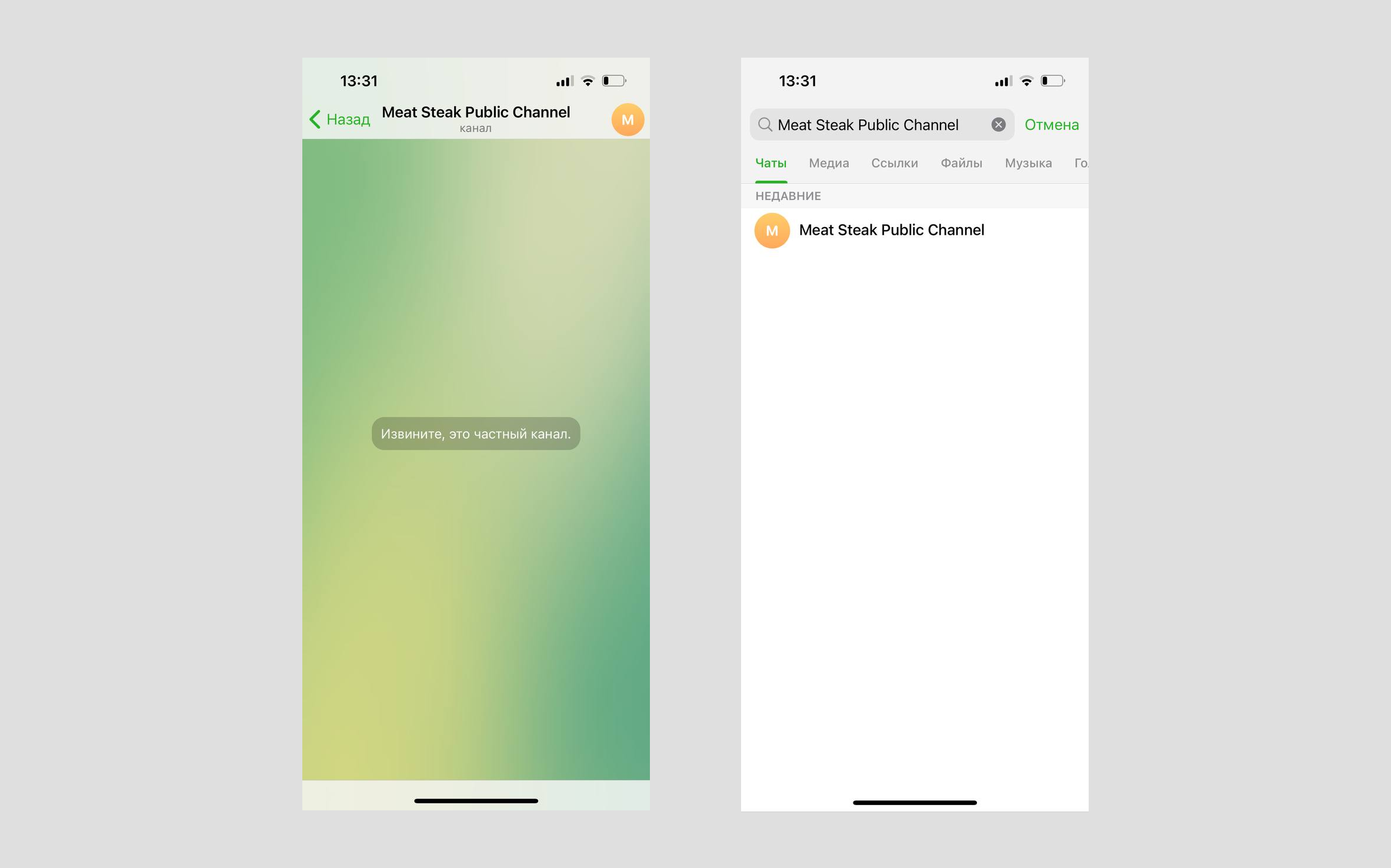
Task: Tap the search magnifier icon in bar
Action: 765,123
